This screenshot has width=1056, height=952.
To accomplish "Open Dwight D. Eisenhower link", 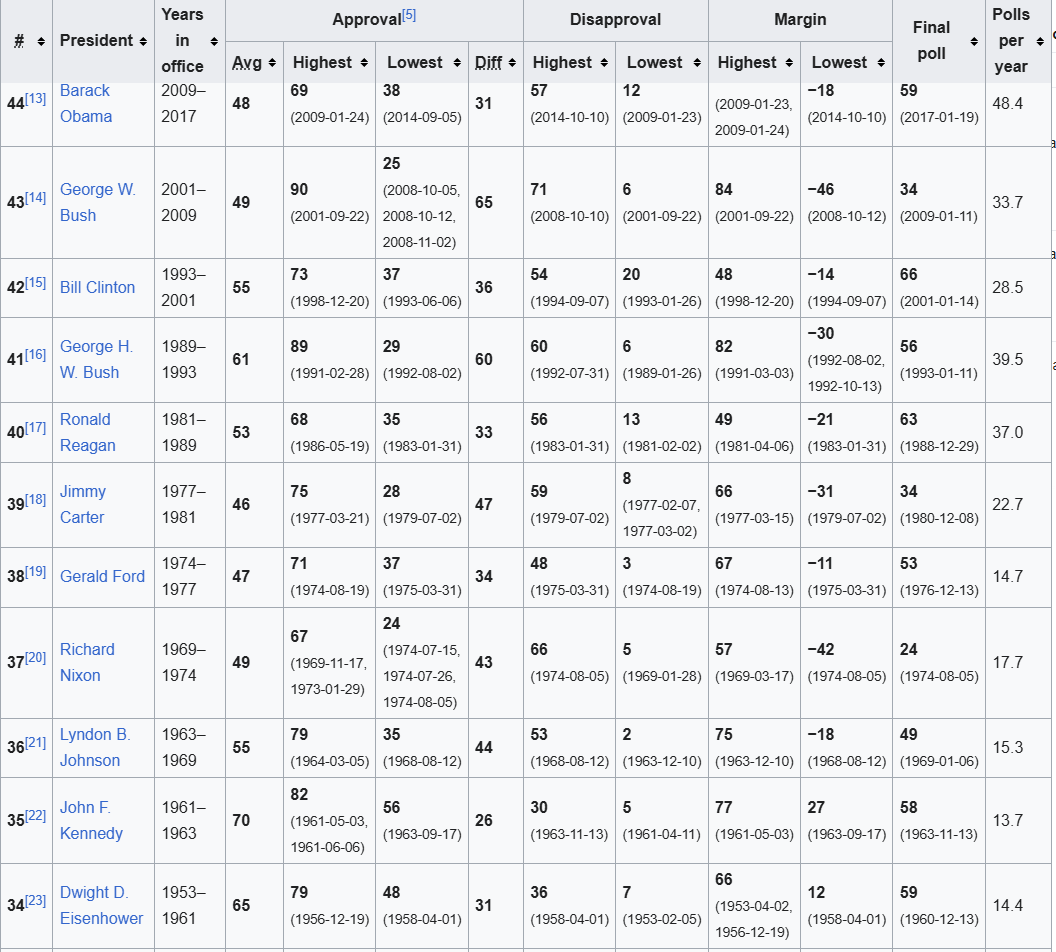I will (101, 906).
